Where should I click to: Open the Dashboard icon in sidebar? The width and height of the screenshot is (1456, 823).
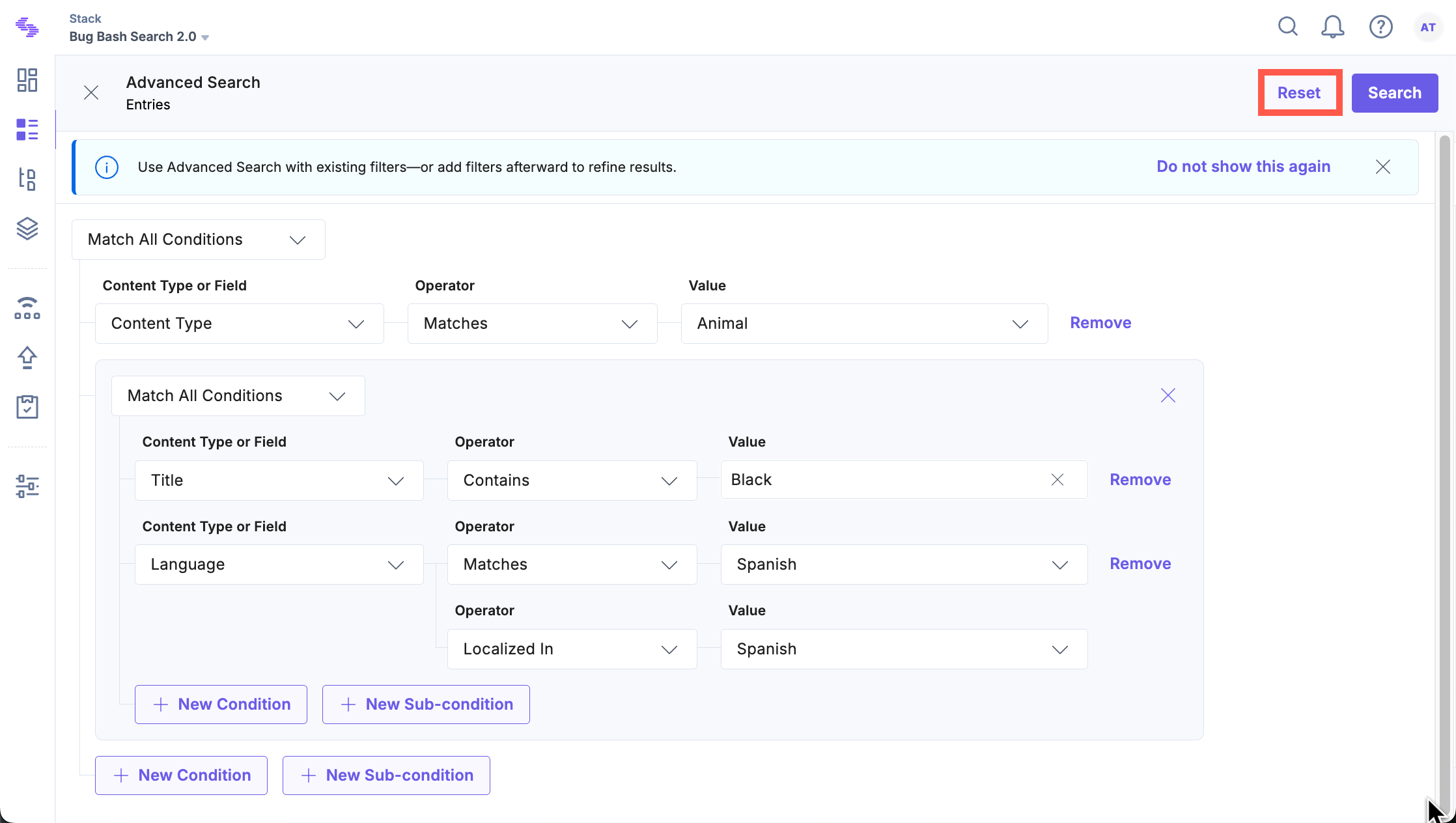[x=27, y=80]
